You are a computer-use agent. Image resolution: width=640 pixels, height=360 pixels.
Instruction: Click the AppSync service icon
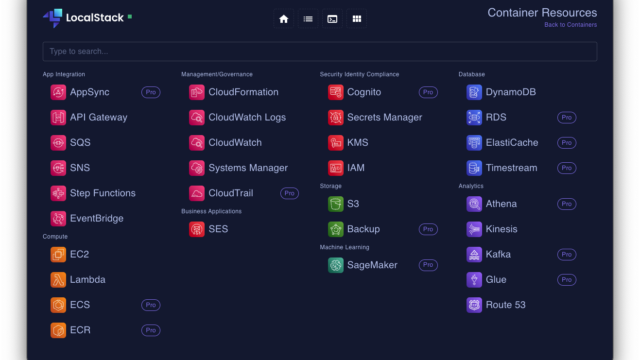[x=58, y=92]
